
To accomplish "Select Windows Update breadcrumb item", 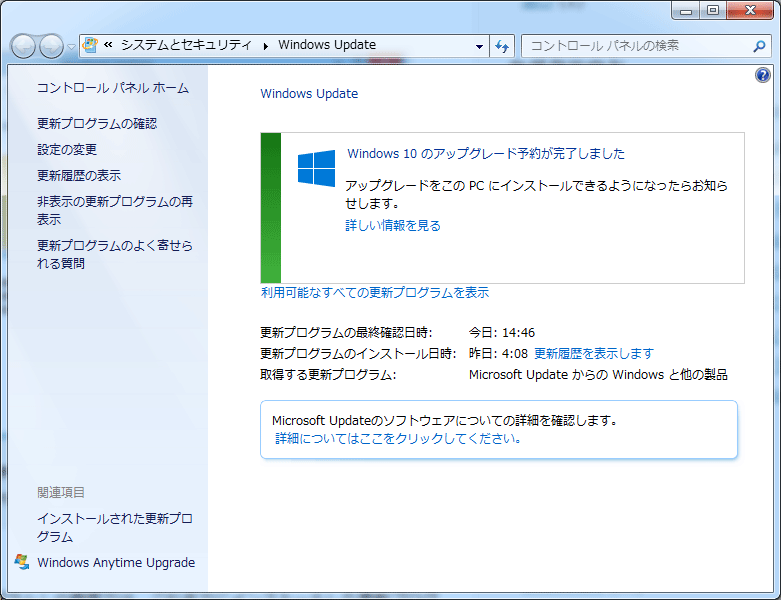I will 327,45.
